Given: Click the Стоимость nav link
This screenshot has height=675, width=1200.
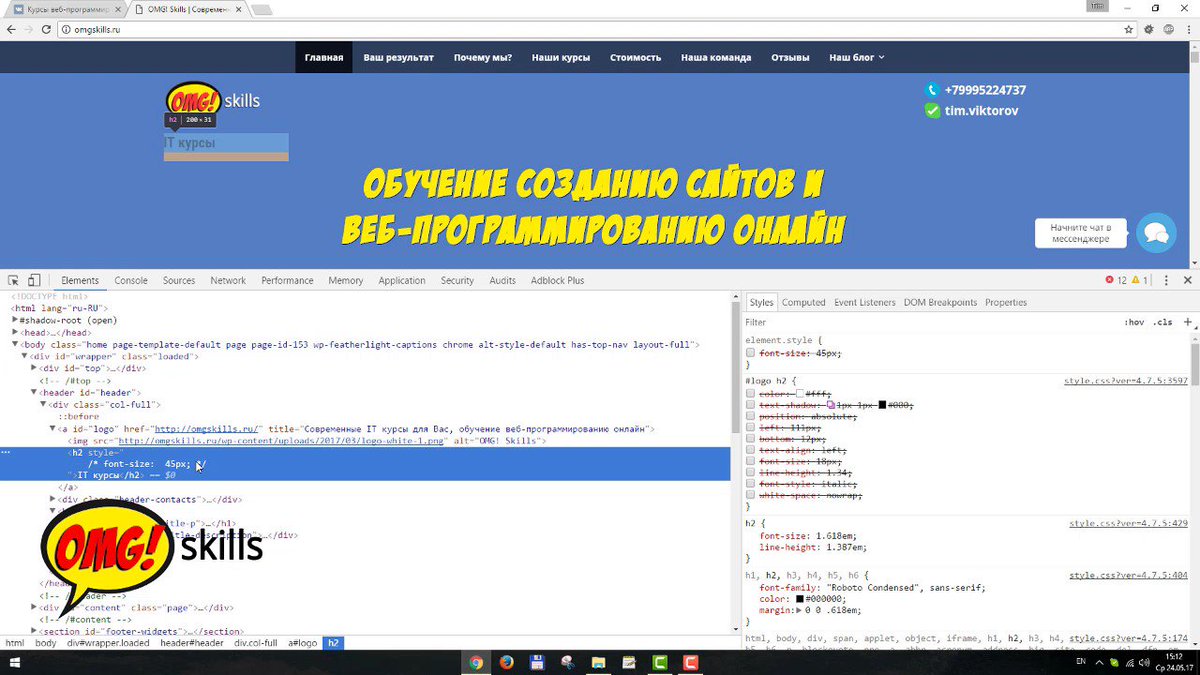Looking at the screenshot, I should point(635,58).
